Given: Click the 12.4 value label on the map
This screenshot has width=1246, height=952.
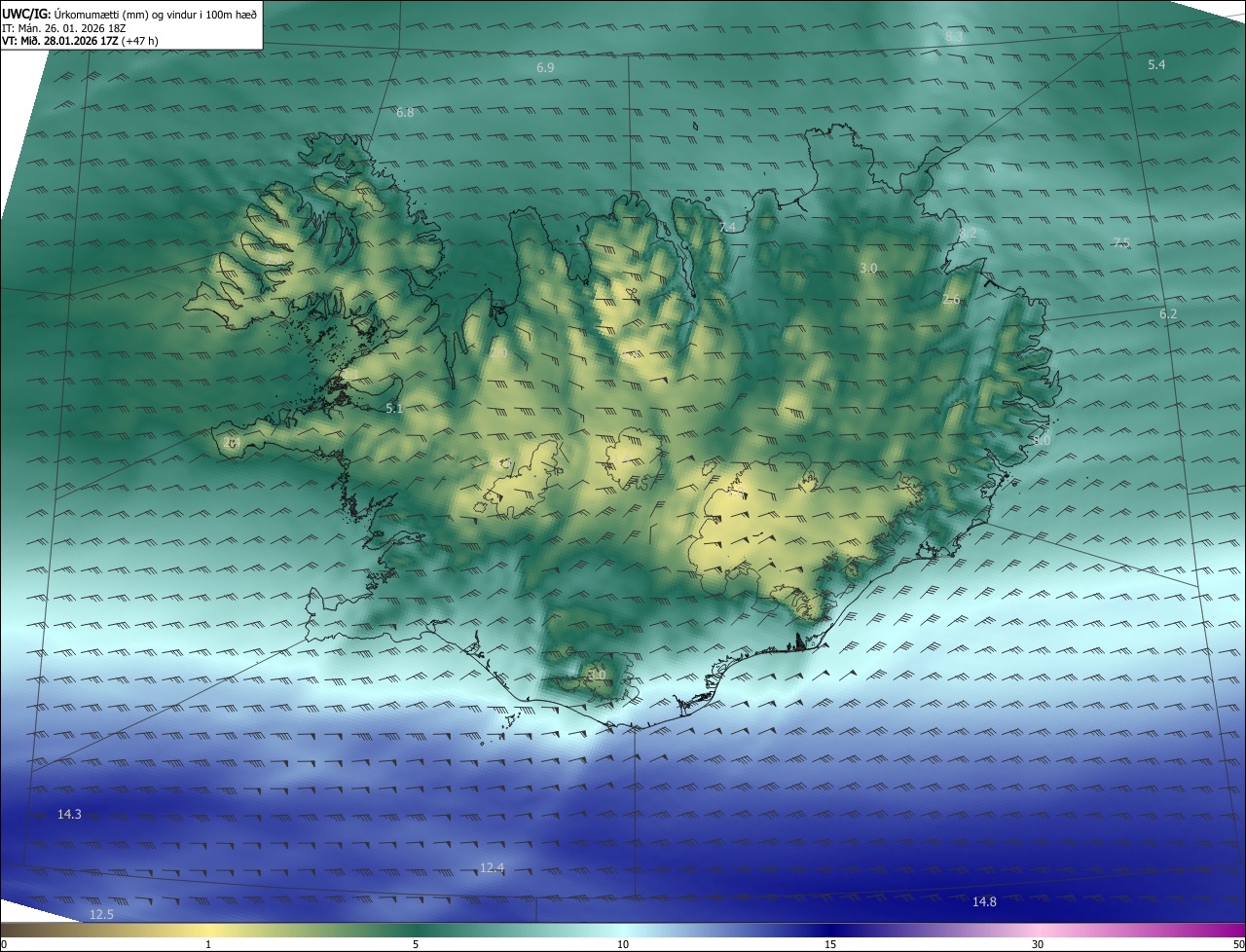Looking at the screenshot, I should pos(493,867).
